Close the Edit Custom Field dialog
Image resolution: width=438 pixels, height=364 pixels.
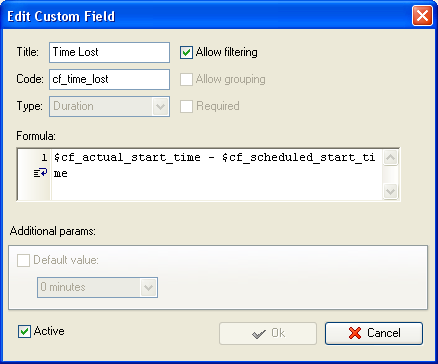[x=422, y=16]
